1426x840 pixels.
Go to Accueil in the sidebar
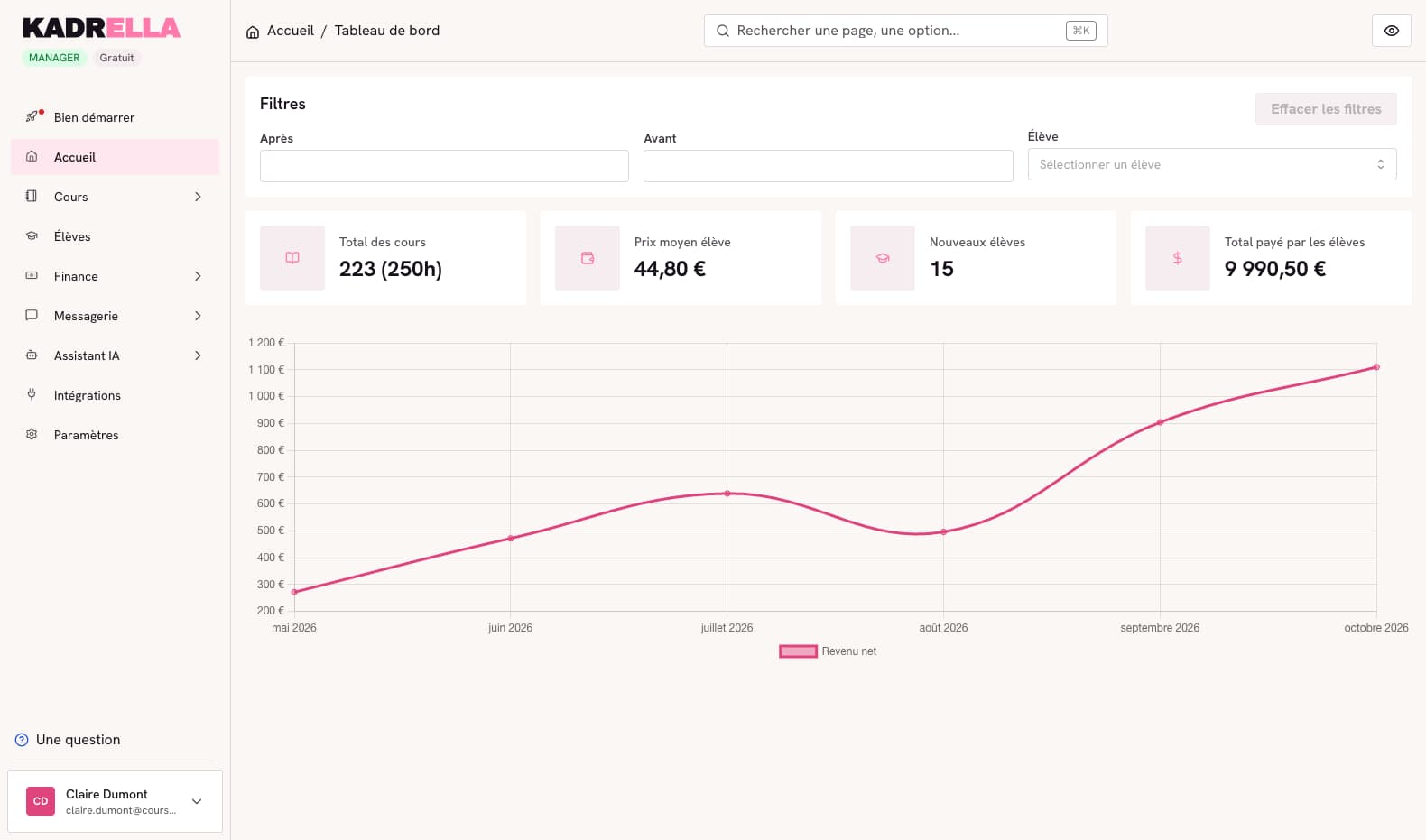click(115, 157)
